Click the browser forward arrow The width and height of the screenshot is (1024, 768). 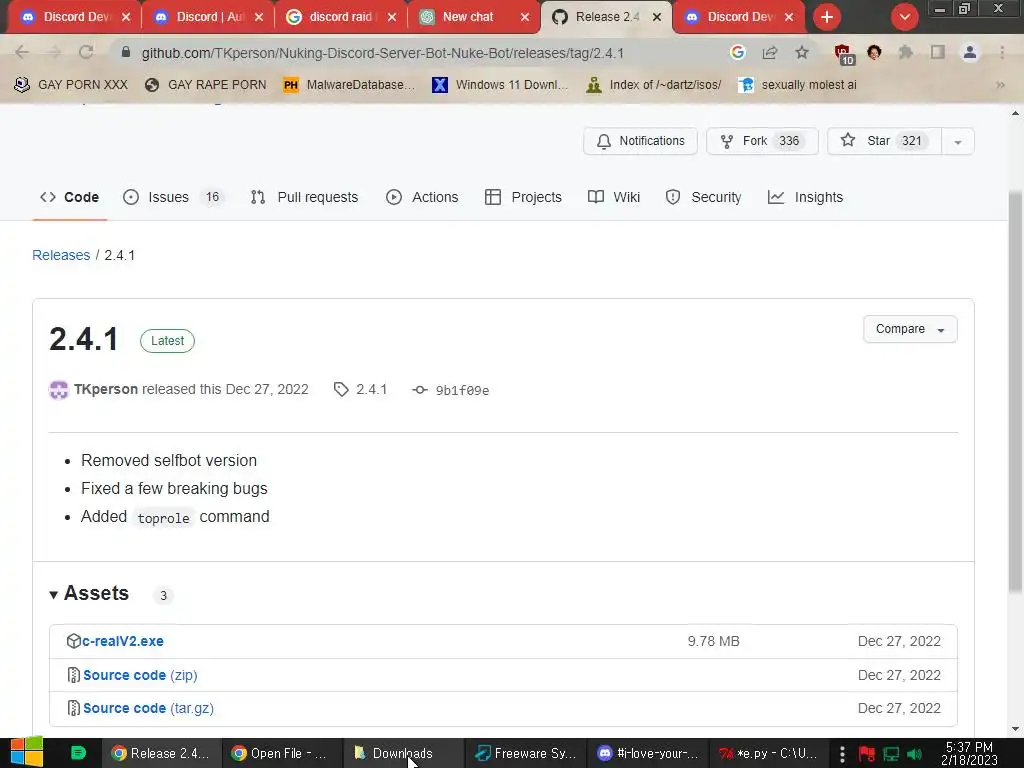[x=54, y=52]
